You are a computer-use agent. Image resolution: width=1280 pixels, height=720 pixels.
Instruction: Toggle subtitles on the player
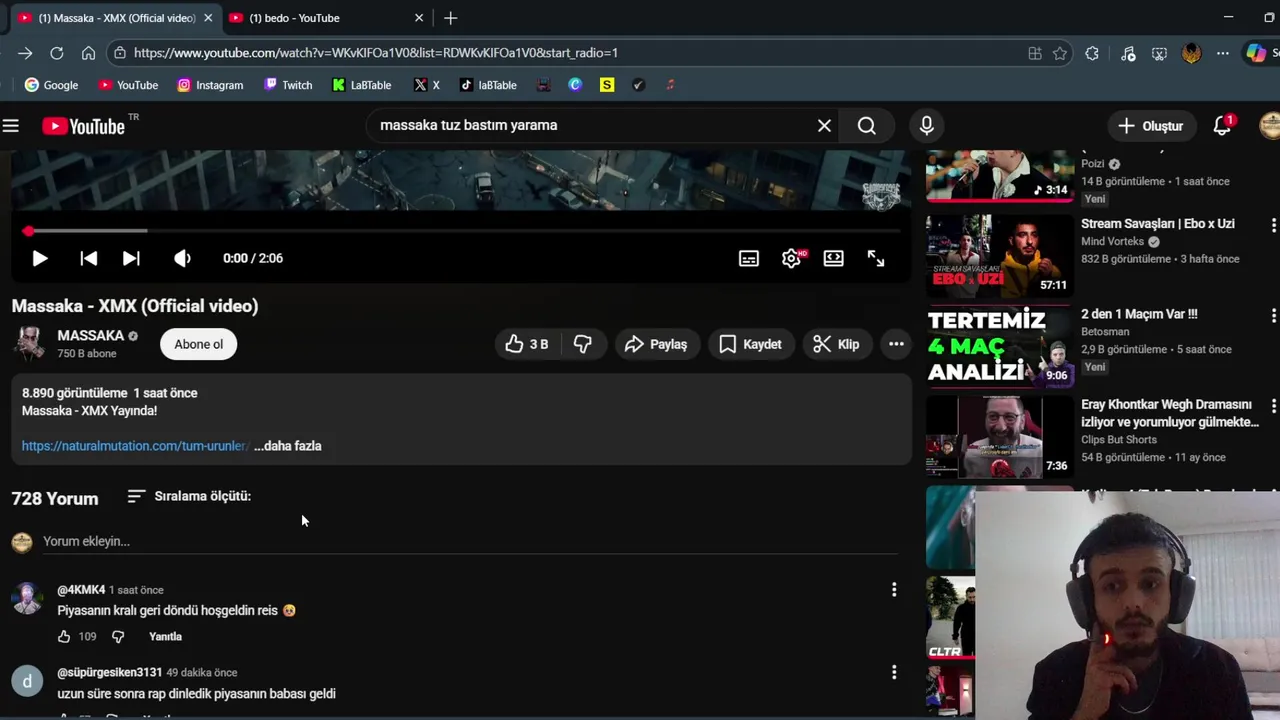[749, 258]
